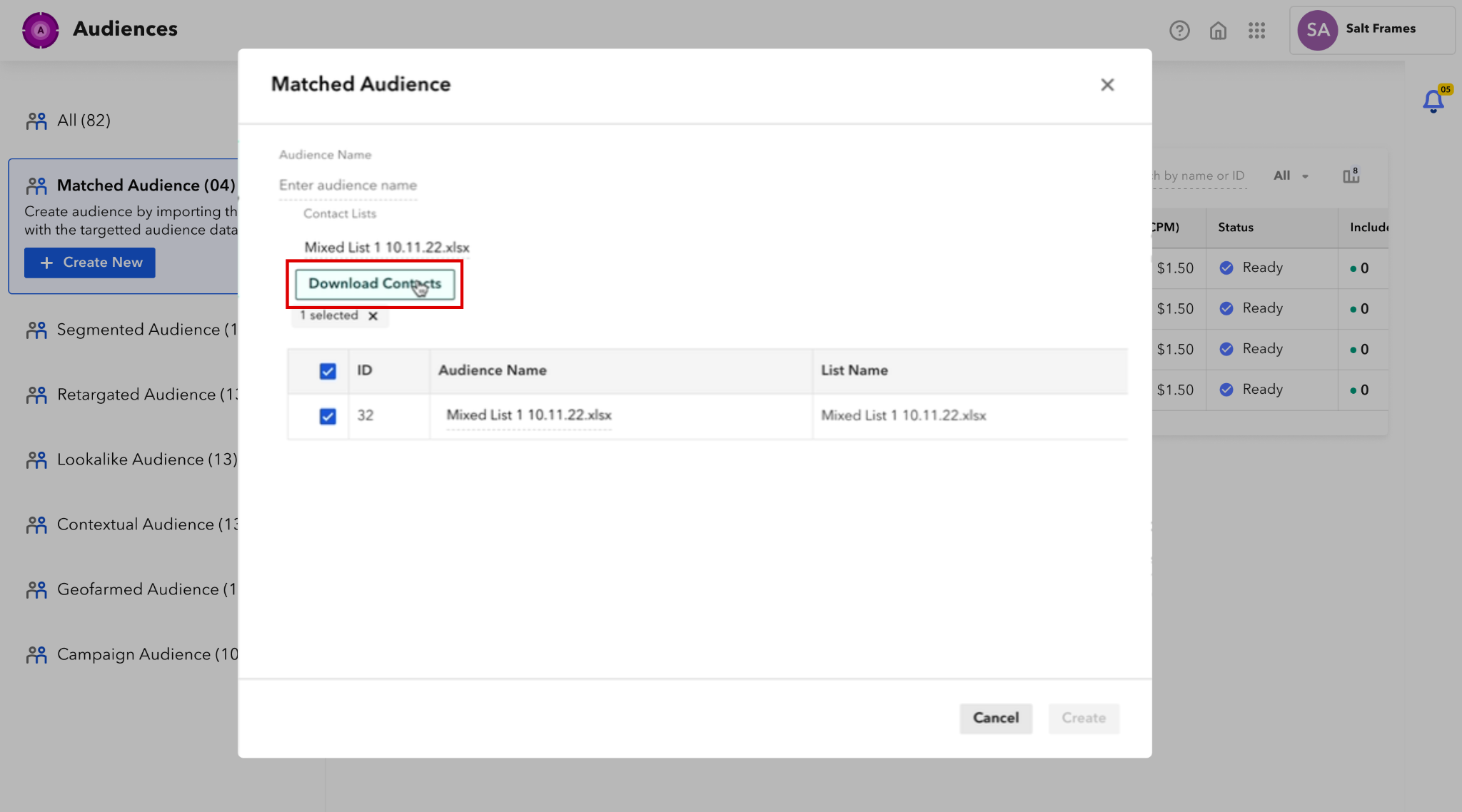
Task: Open the Contact Lists selector
Action: pos(386,248)
